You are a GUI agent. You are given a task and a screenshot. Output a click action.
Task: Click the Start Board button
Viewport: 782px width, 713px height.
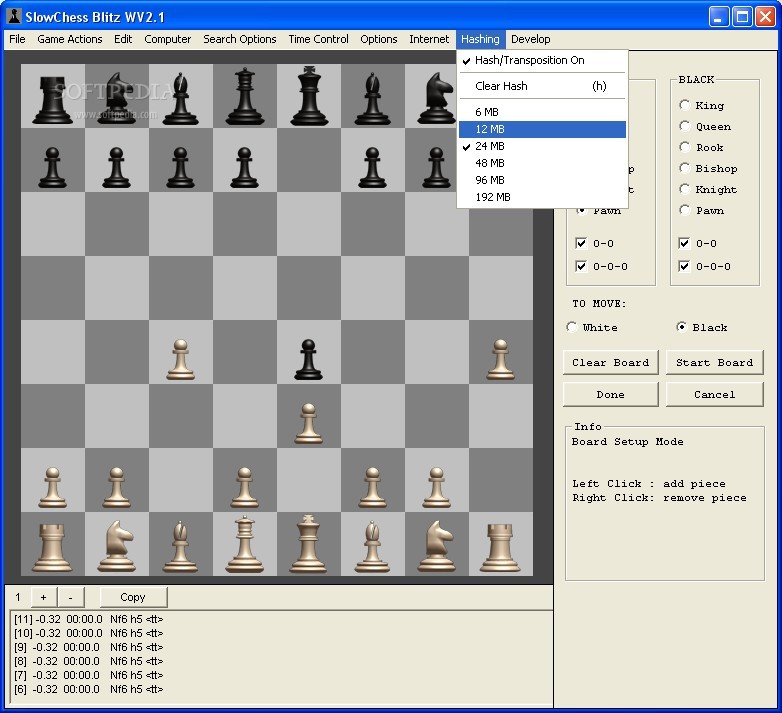pyautogui.click(x=714, y=362)
